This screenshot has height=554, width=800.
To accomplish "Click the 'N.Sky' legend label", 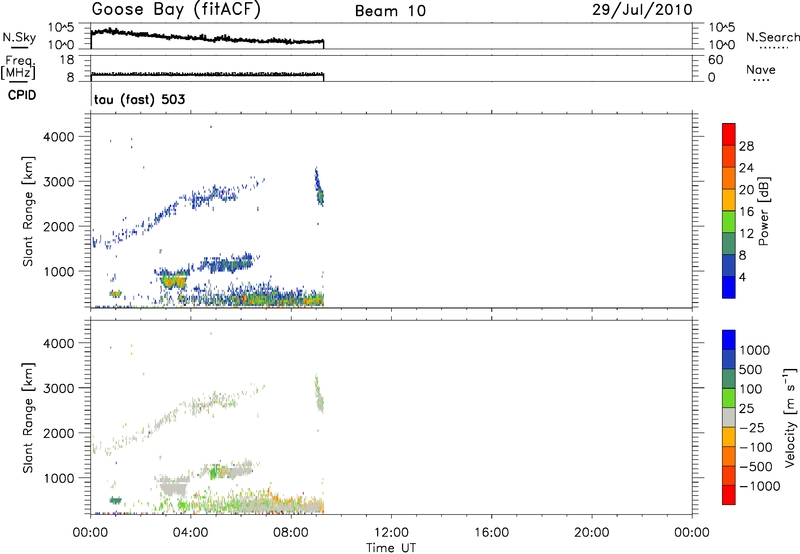I will 19,37.
